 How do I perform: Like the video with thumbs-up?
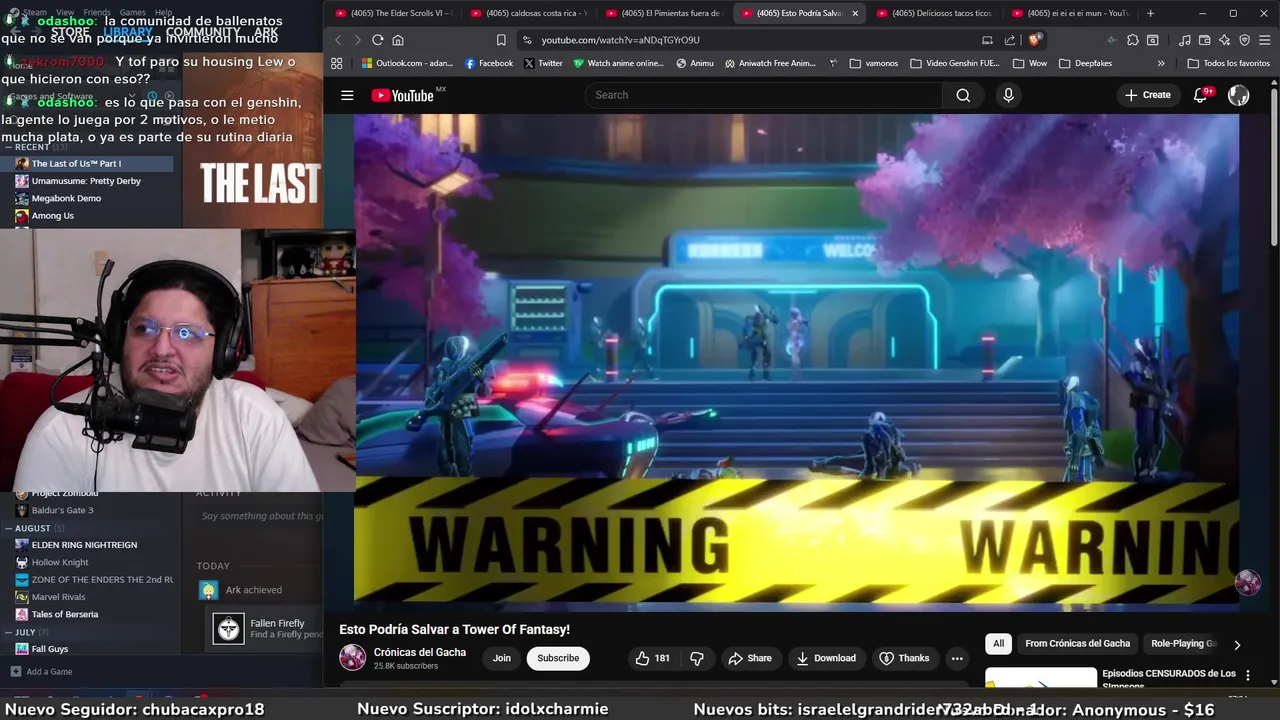[x=651, y=658]
